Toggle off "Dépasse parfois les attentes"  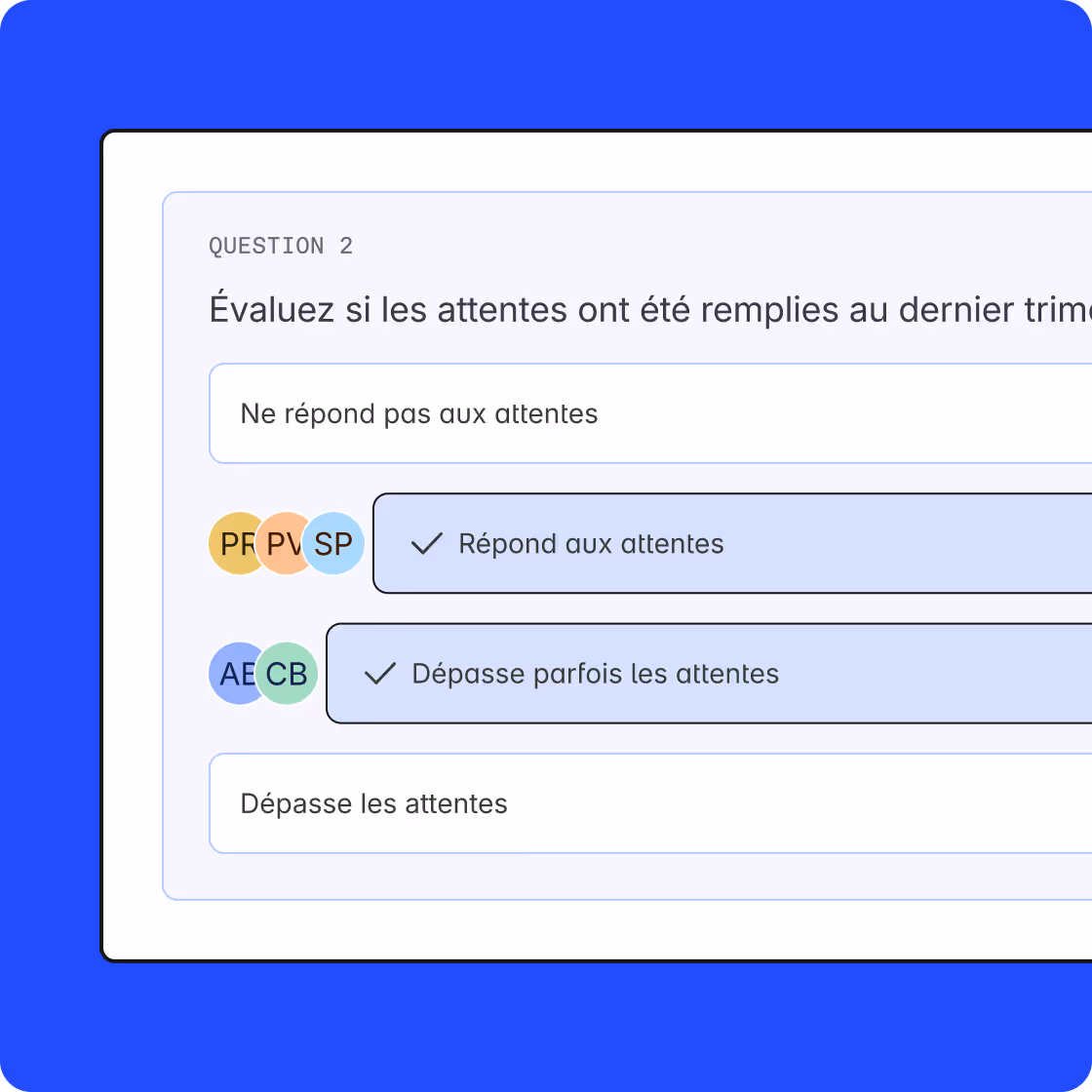tap(596, 673)
